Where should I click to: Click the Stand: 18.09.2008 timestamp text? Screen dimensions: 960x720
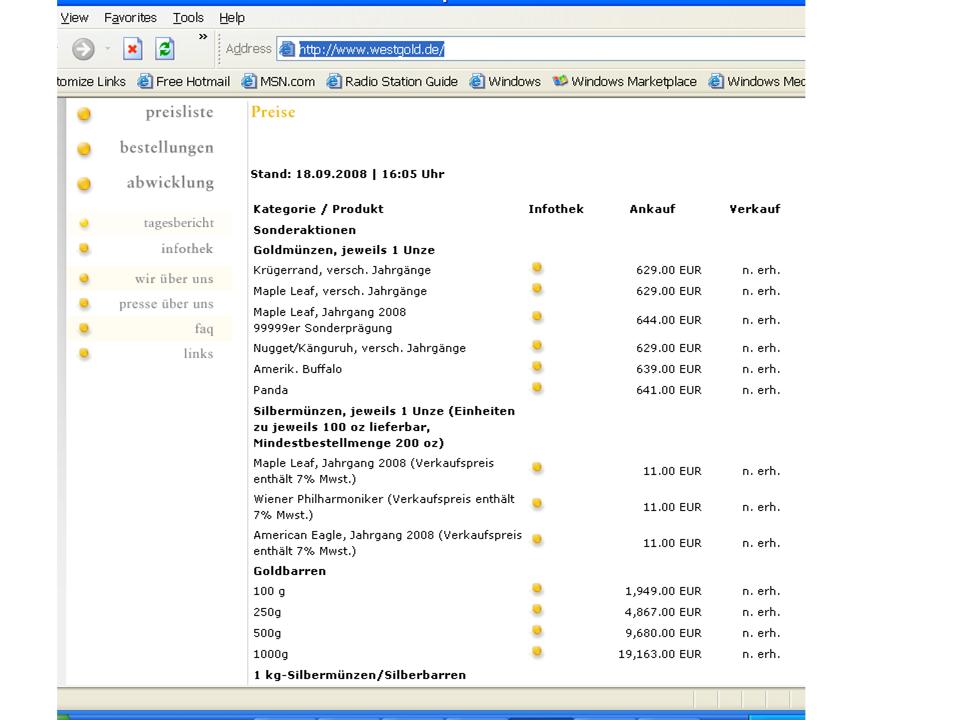[x=347, y=174]
